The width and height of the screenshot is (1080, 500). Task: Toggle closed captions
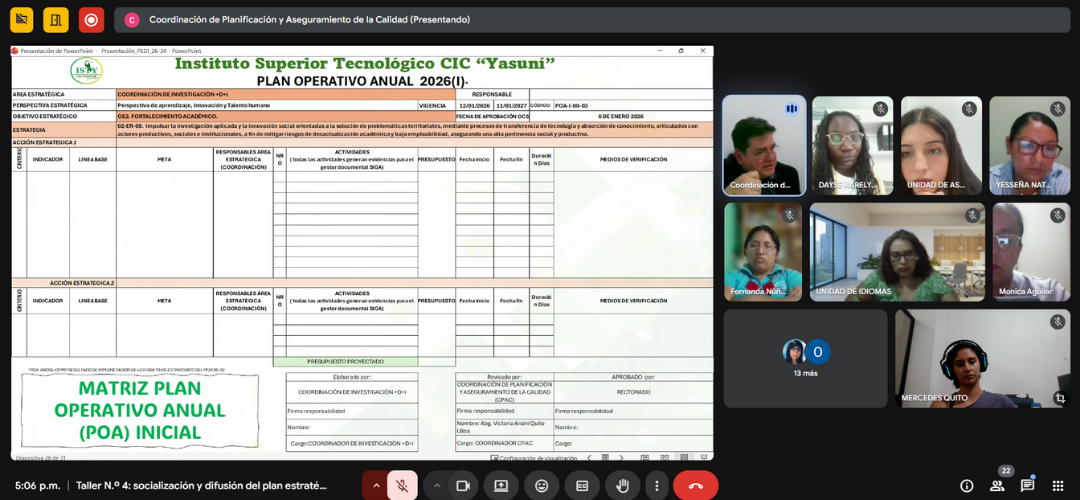(582, 485)
